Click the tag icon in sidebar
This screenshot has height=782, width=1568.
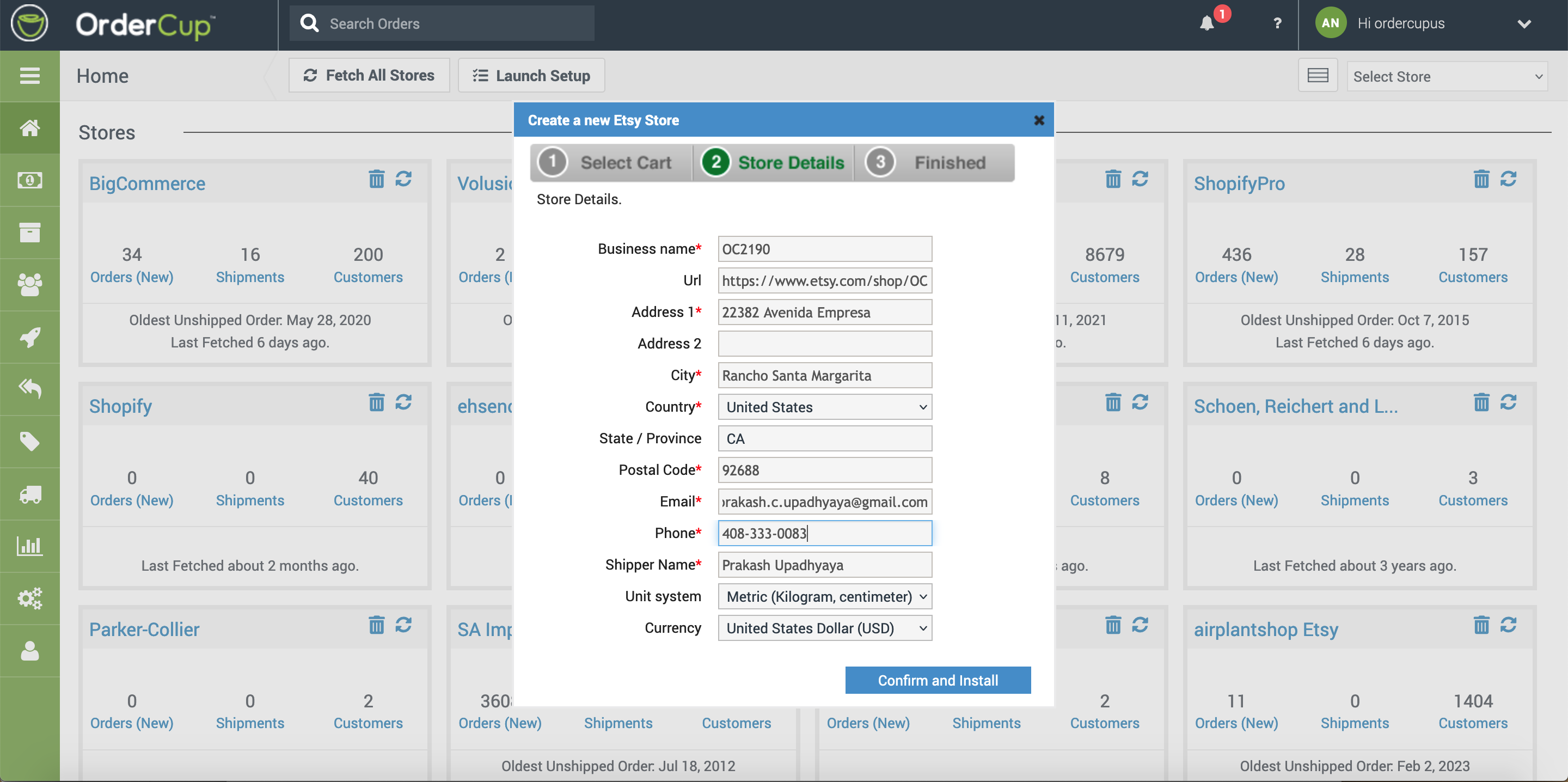[29, 442]
